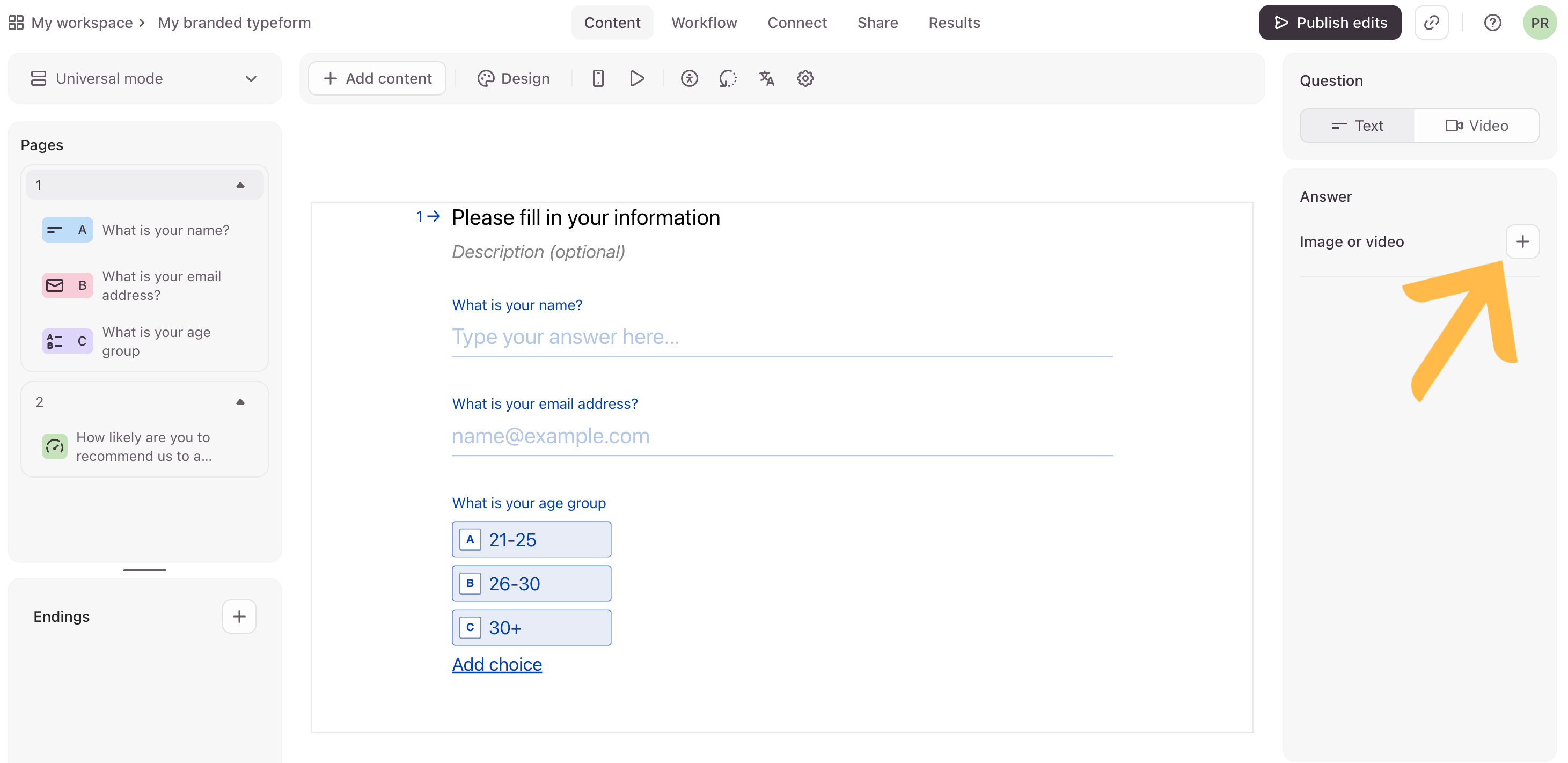Click the panel resize handle above Endings
The width and height of the screenshot is (1568, 763).
pyautogui.click(x=144, y=570)
